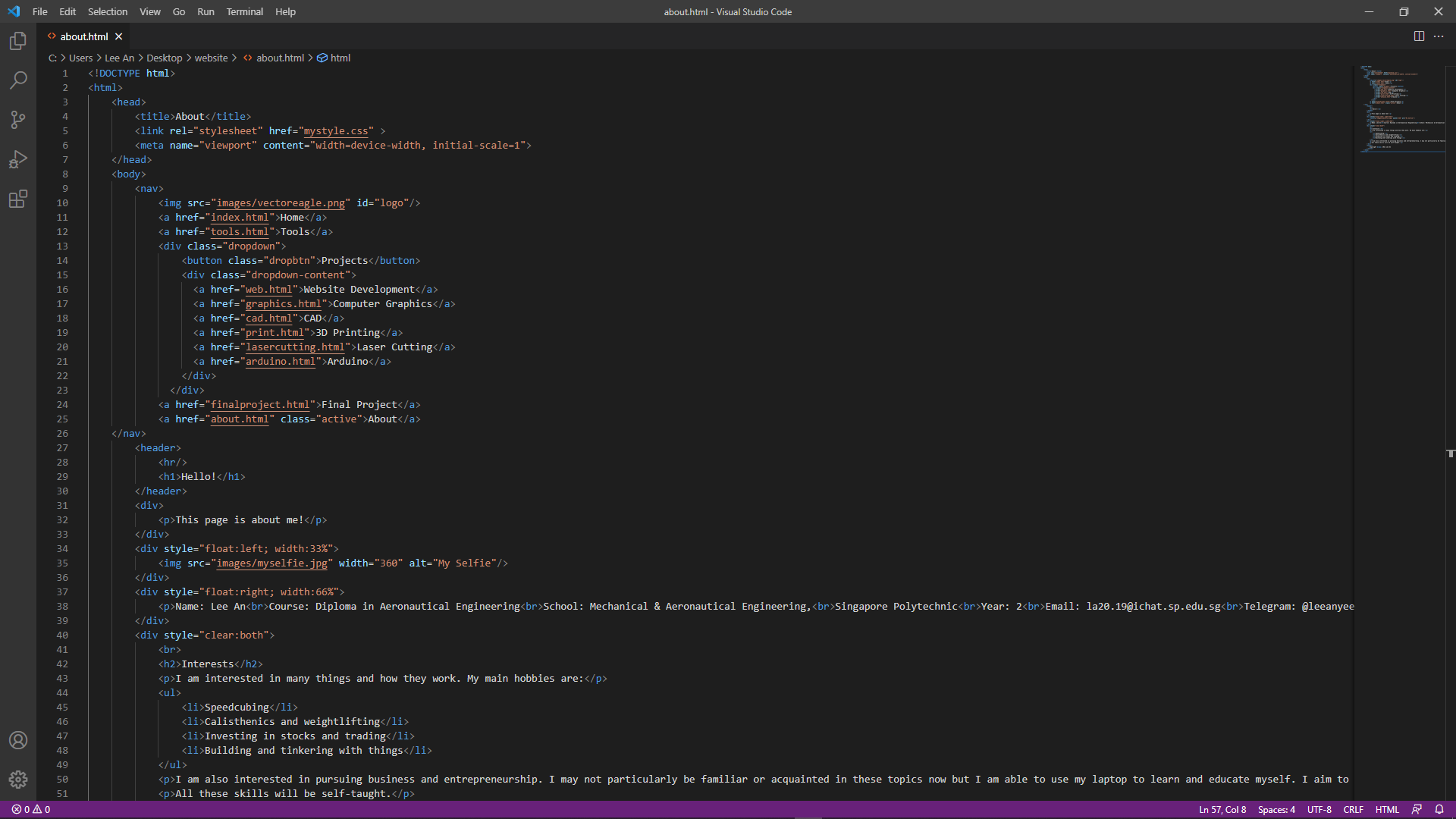Split the editor to the right

[x=1419, y=36]
